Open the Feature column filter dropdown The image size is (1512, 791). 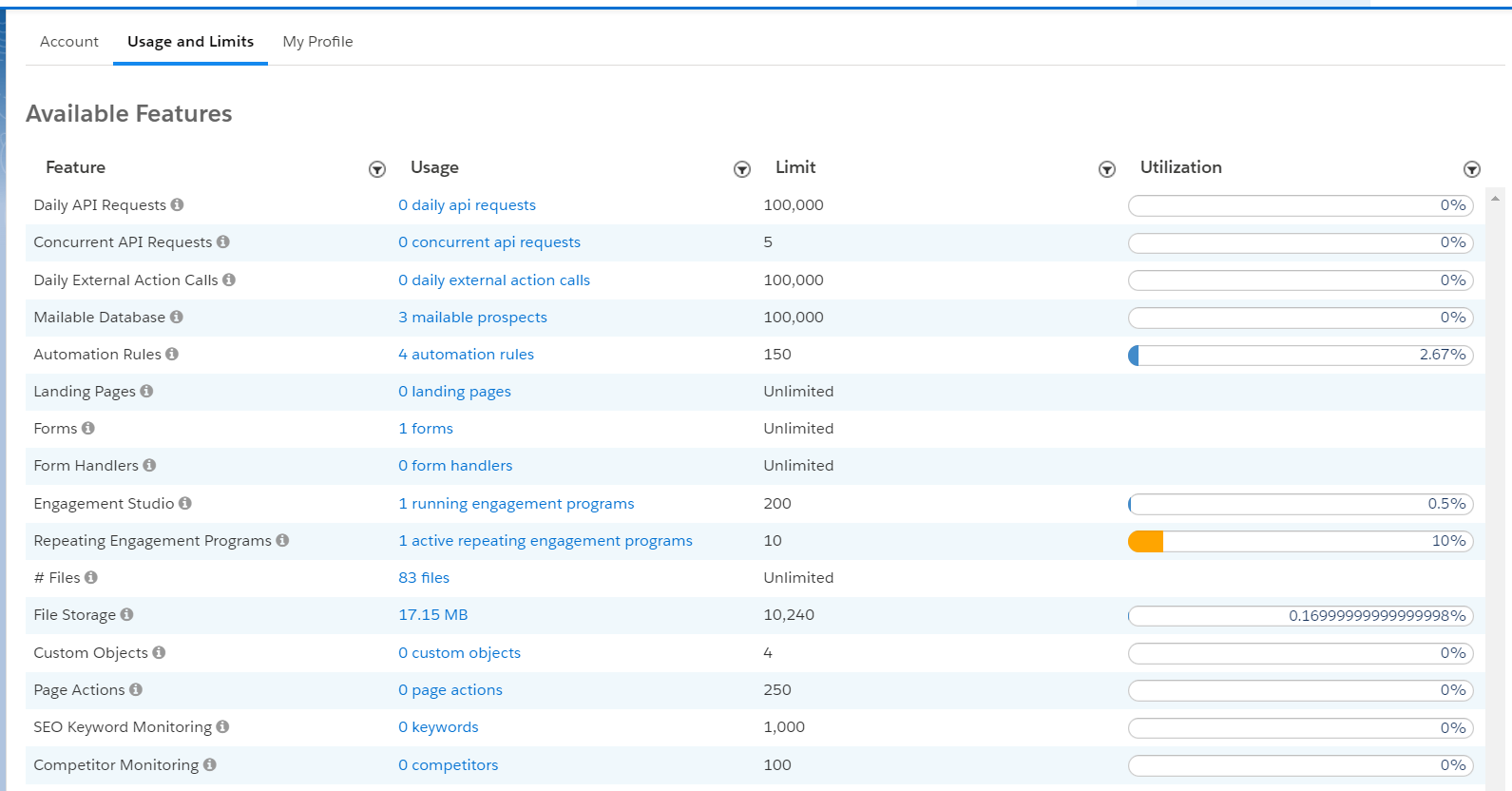pos(377,169)
